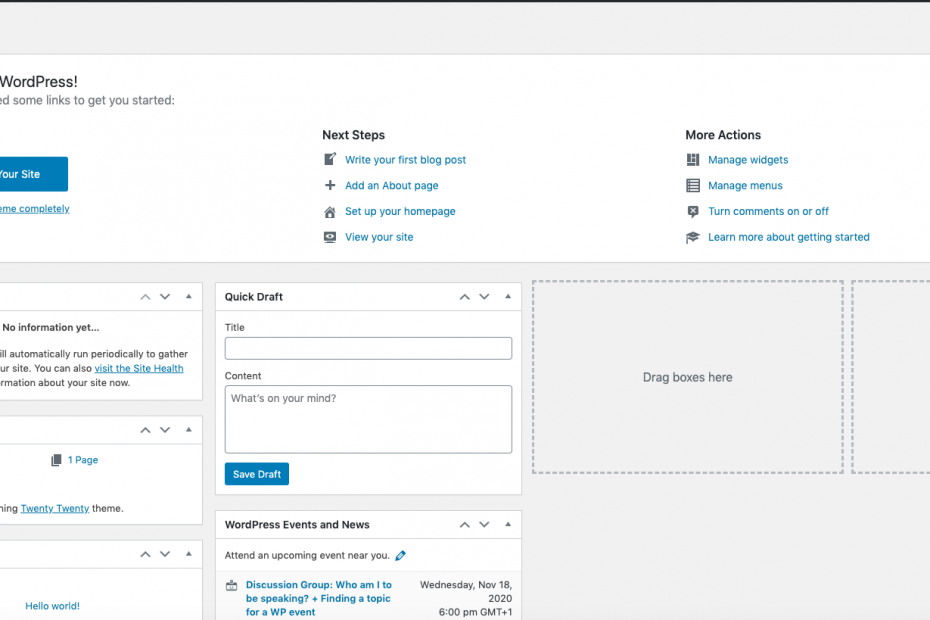Click the plus icon beside Add an About page
The width and height of the screenshot is (930, 620).
pyautogui.click(x=330, y=185)
